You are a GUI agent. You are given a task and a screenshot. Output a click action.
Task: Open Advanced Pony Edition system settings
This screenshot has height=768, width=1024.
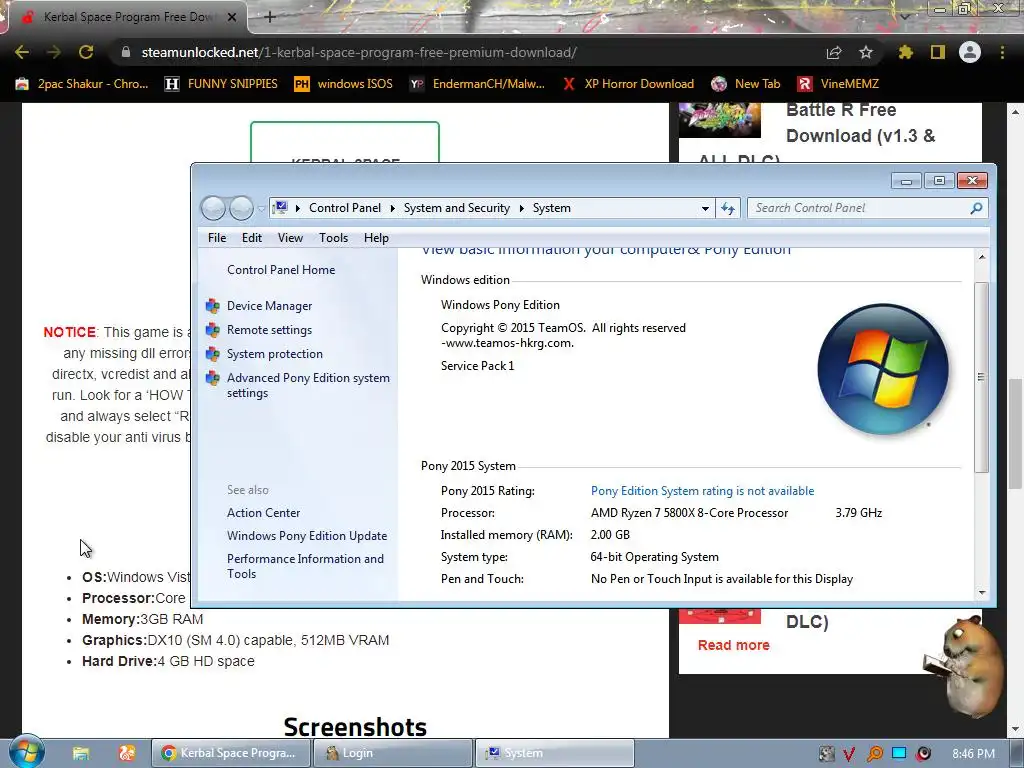click(x=308, y=385)
